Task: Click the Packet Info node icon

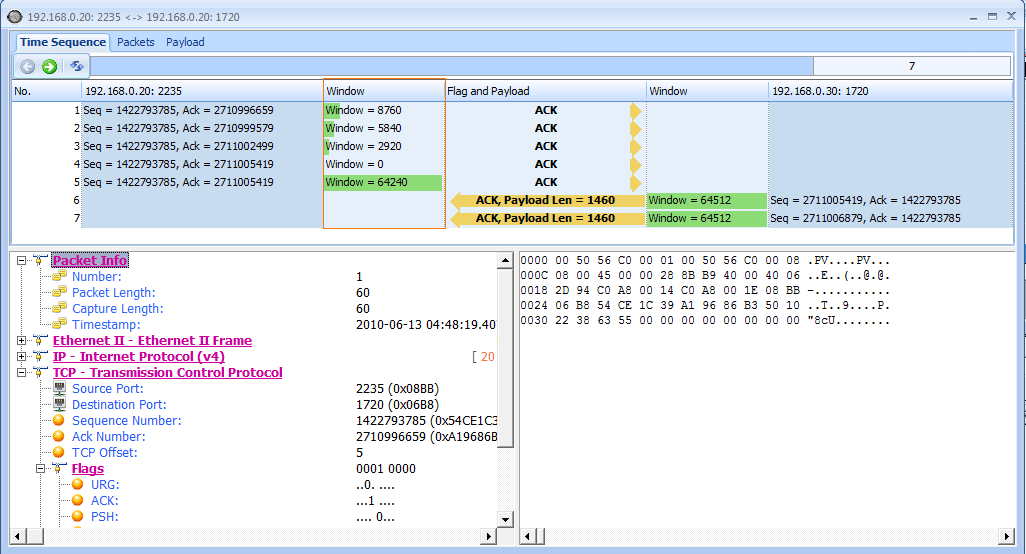Action: (x=40, y=260)
